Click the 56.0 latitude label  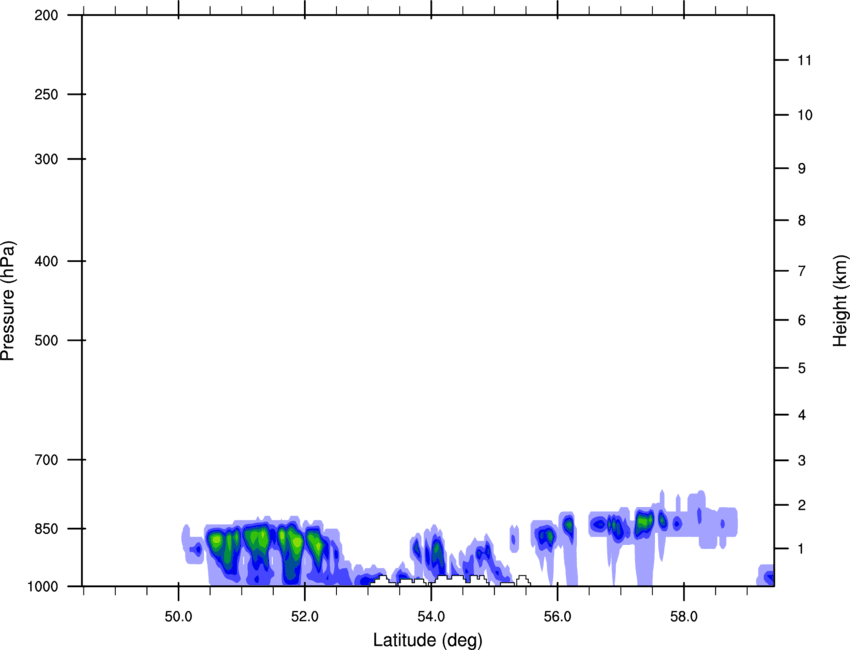click(x=557, y=617)
